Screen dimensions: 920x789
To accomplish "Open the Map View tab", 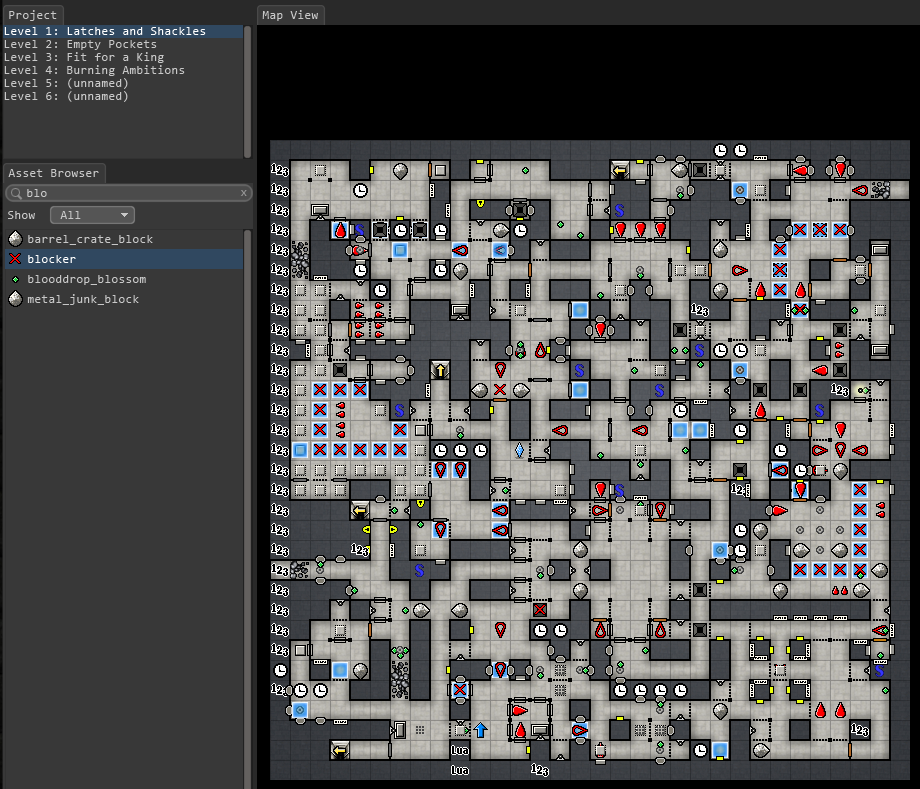I will (x=290, y=15).
